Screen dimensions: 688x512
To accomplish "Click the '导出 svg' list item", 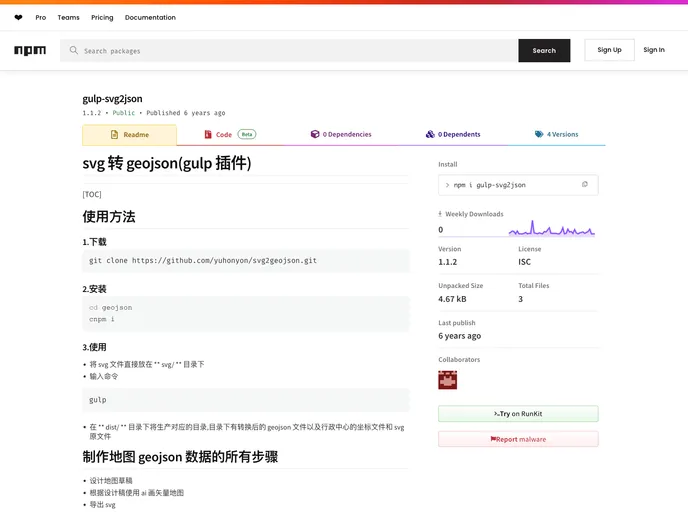I will tap(103, 505).
